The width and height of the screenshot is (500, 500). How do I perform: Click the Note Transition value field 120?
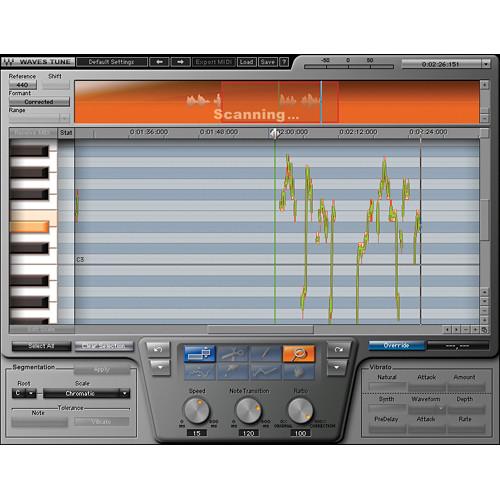248,433
